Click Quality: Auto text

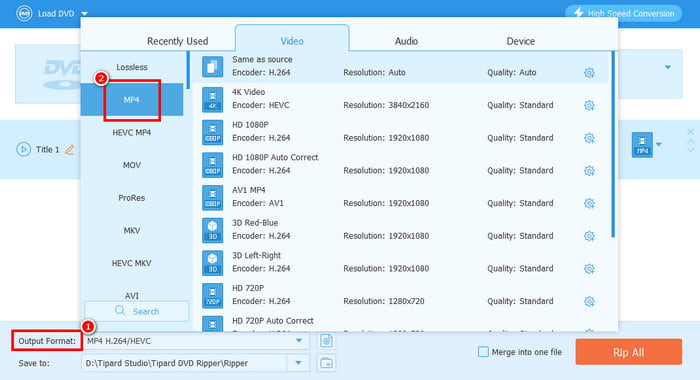[x=512, y=72]
